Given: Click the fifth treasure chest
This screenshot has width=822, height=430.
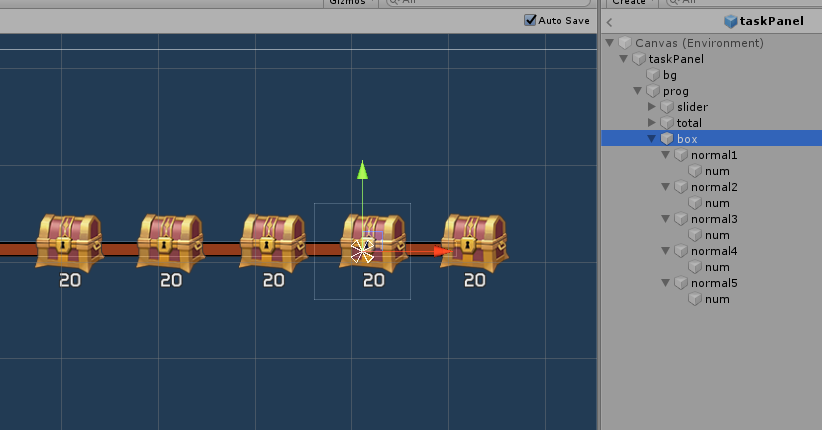Looking at the screenshot, I should coord(474,243).
